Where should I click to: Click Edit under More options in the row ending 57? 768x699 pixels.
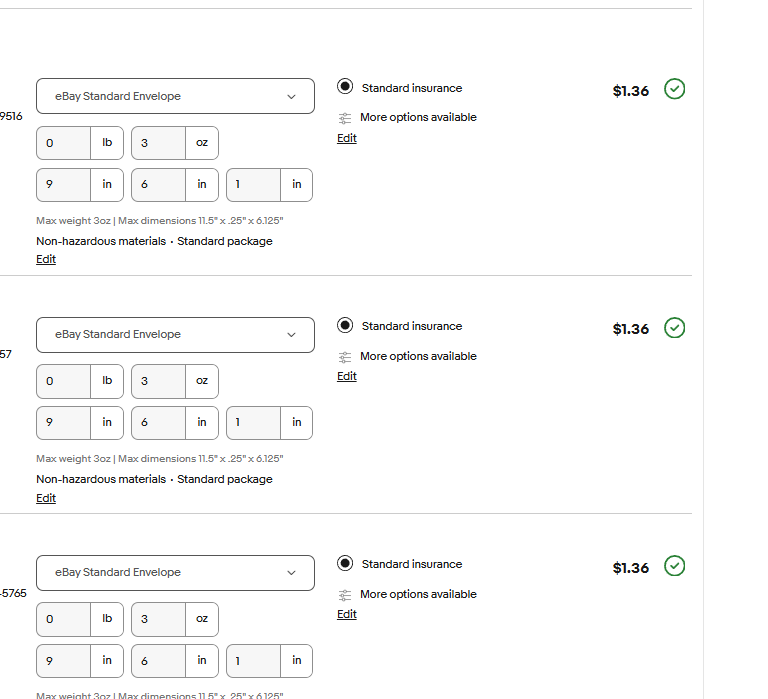coord(347,376)
